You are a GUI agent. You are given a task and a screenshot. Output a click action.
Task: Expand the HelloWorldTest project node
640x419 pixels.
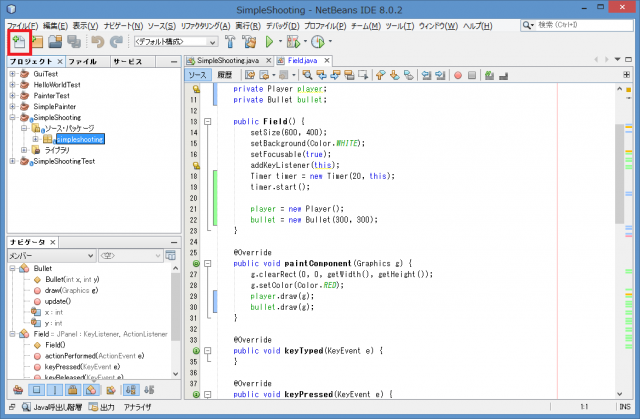click(x=12, y=85)
